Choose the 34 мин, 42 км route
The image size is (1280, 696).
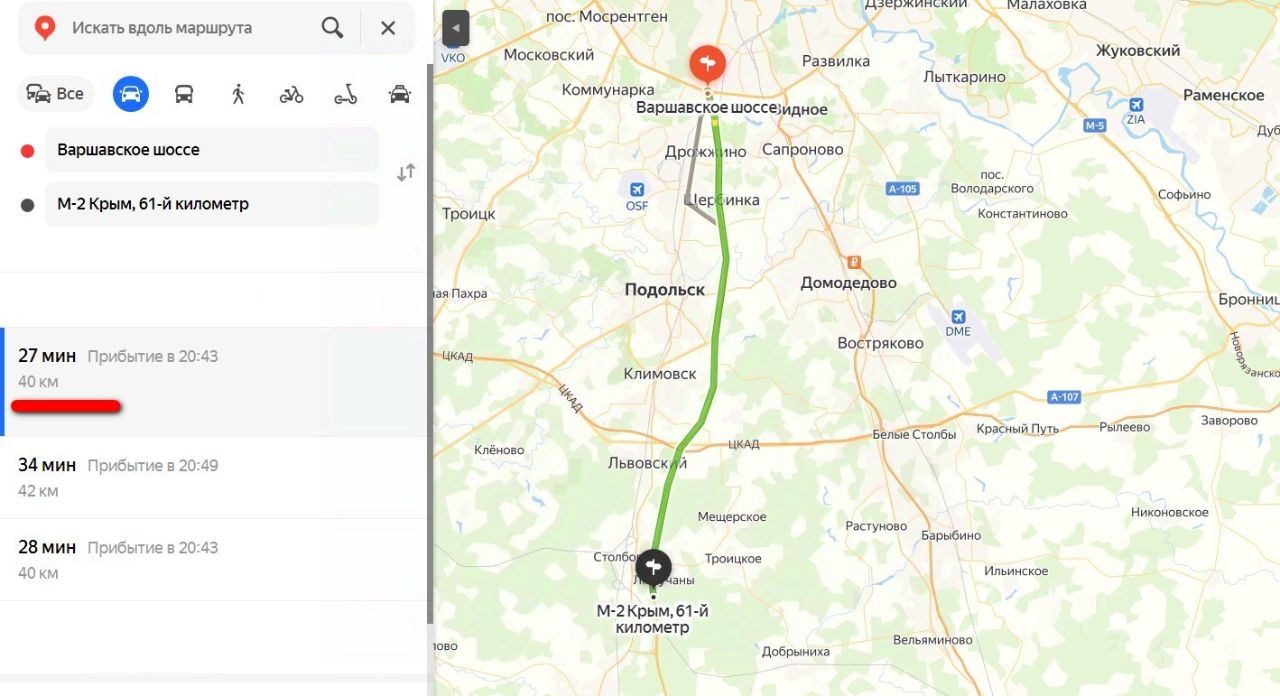pos(214,478)
